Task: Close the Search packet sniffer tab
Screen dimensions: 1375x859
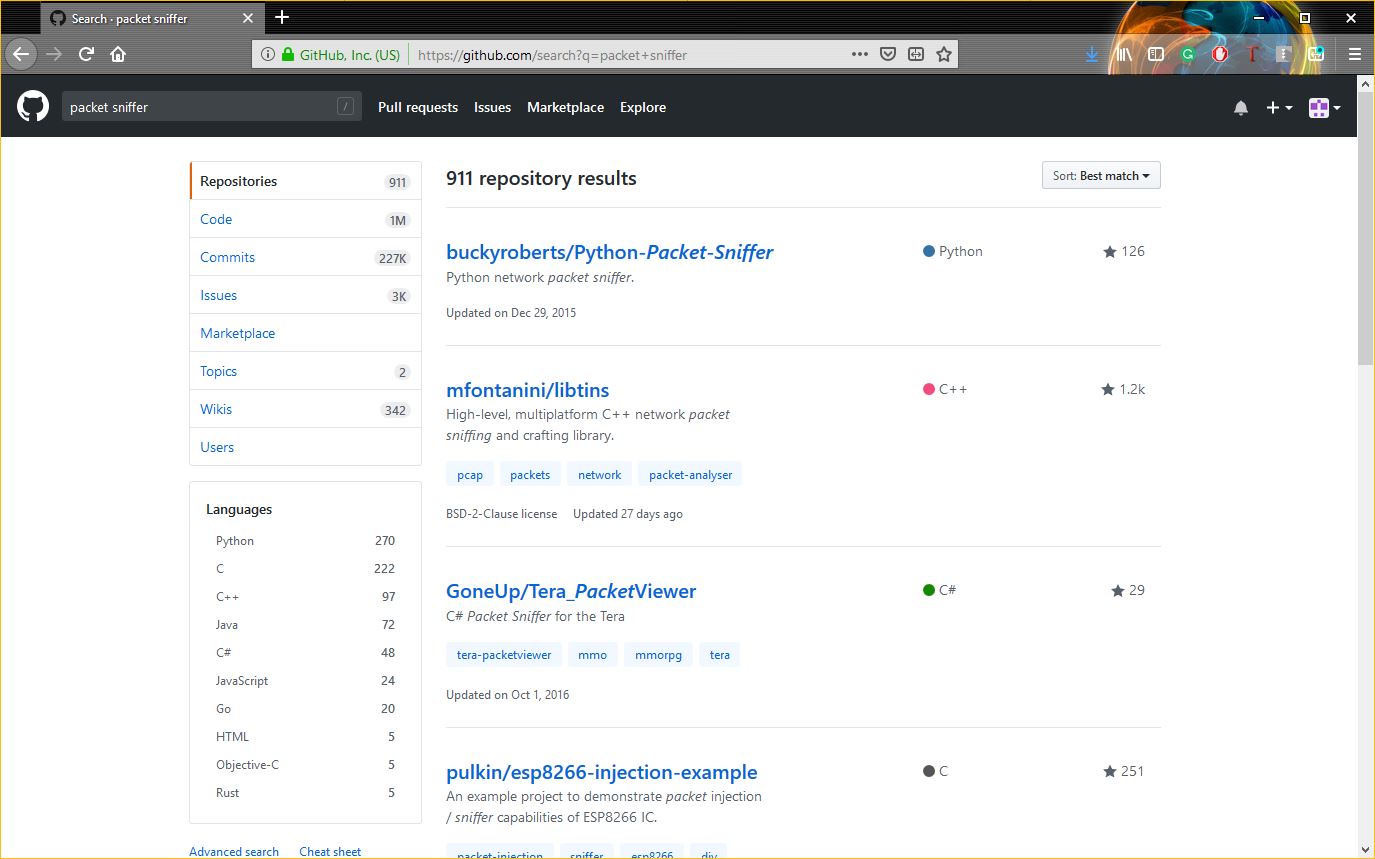Action: point(247,18)
